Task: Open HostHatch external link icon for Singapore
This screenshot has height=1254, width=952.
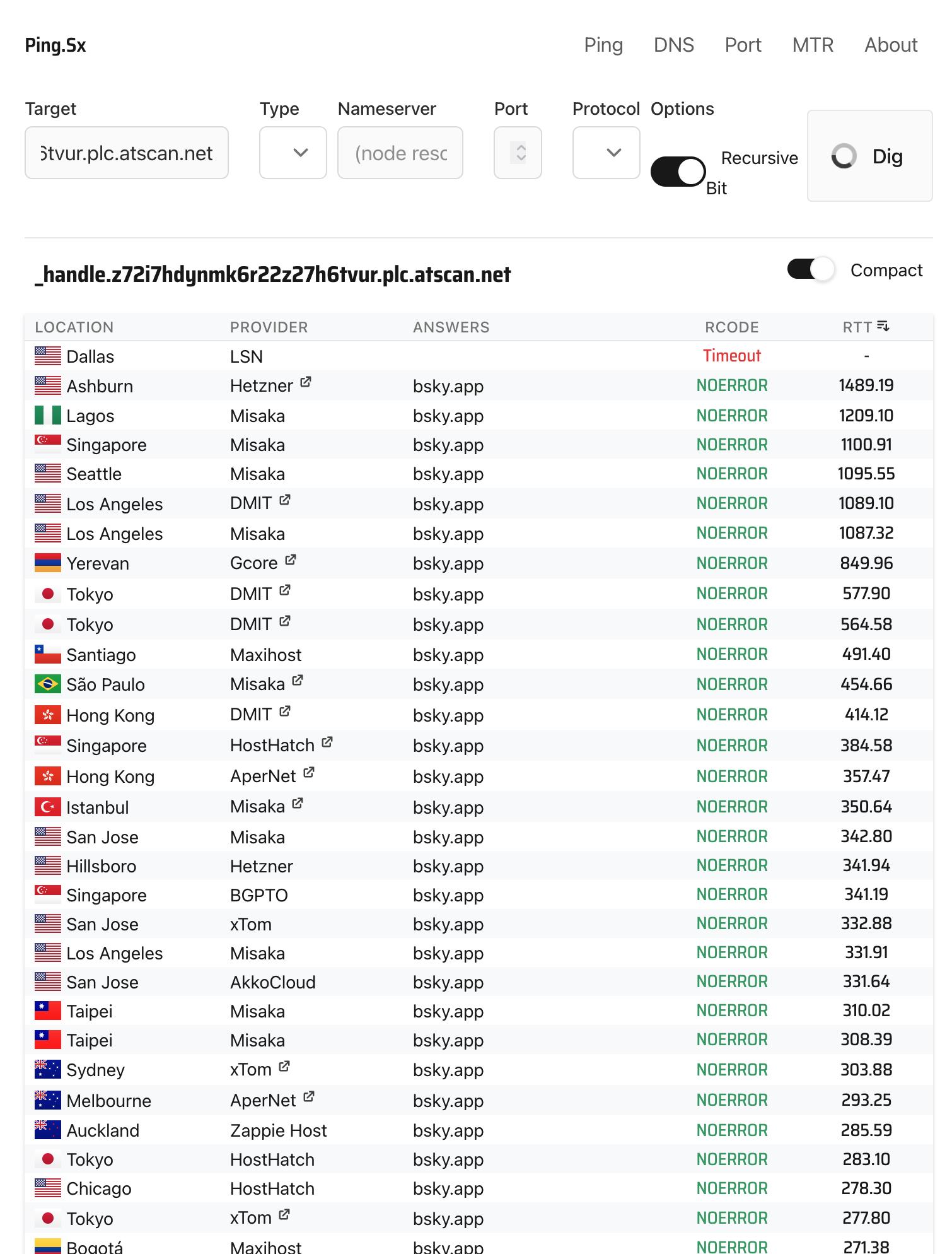Action: click(327, 742)
